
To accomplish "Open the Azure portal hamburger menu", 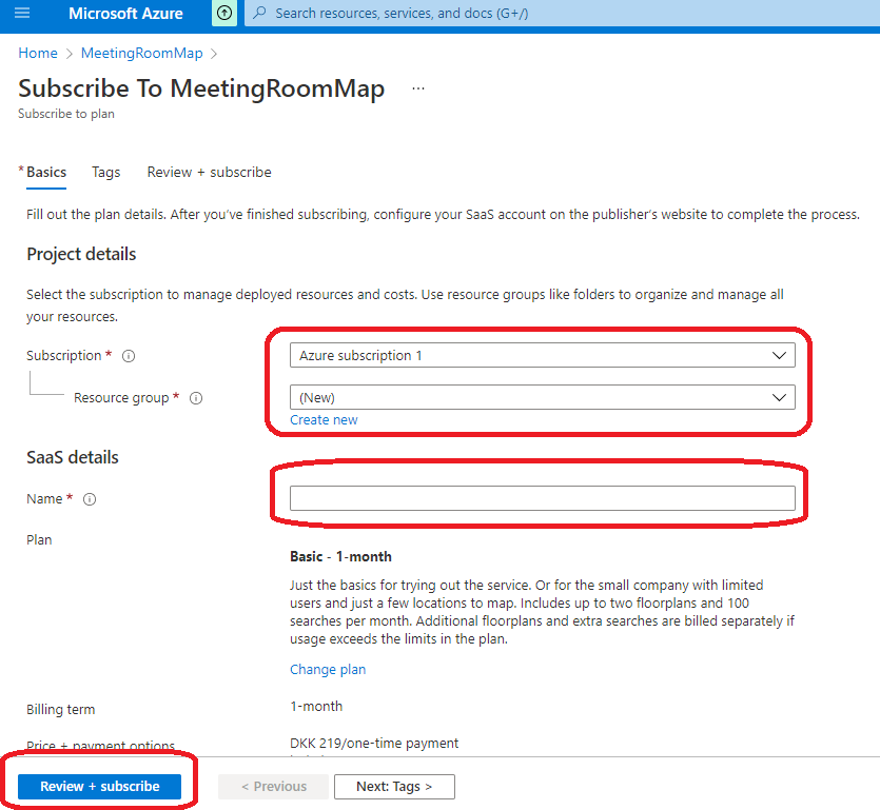I will 22,12.
